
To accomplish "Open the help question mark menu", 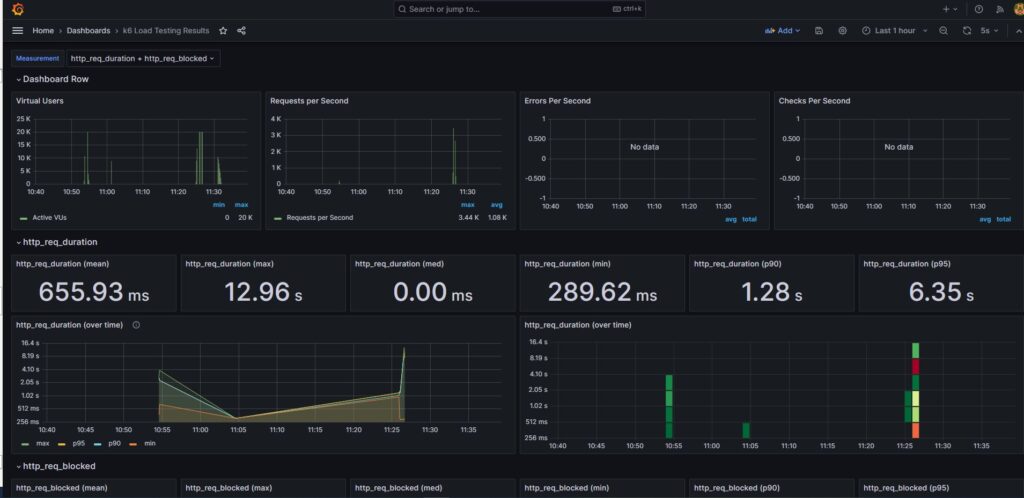I will 978,9.
